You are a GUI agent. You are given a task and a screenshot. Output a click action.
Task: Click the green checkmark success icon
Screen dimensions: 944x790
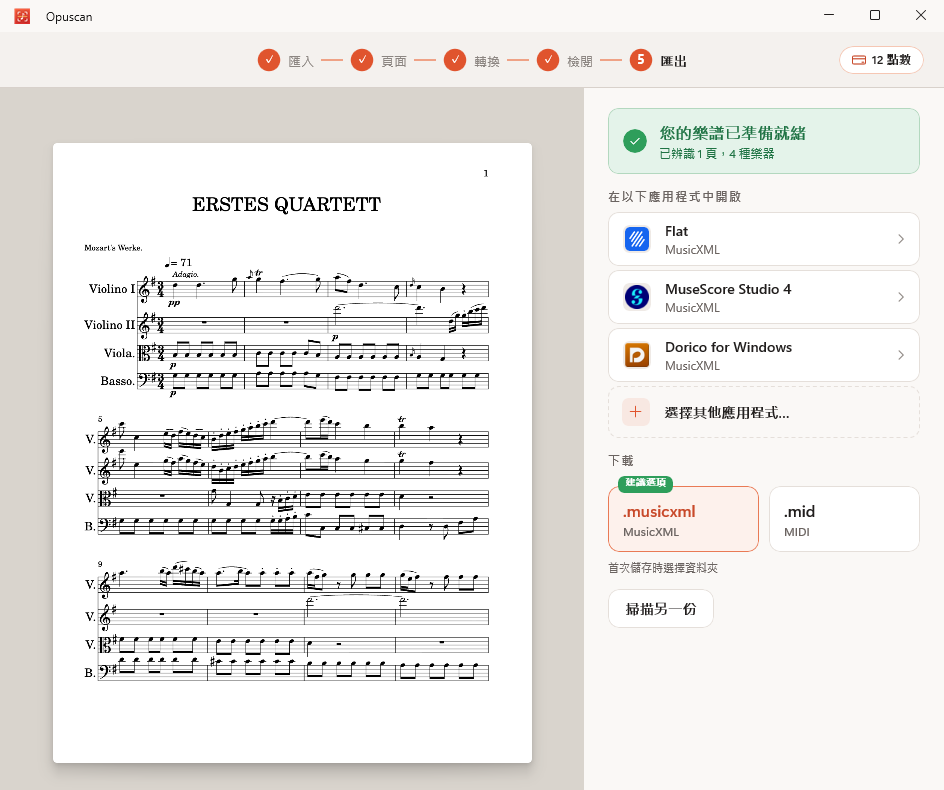tap(635, 141)
